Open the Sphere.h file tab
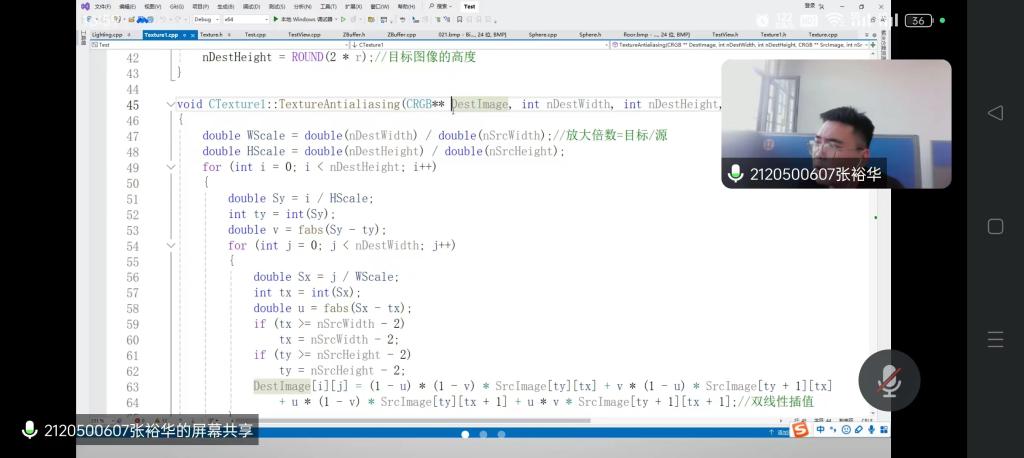The height and width of the screenshot is (458, 1024). 591,35
